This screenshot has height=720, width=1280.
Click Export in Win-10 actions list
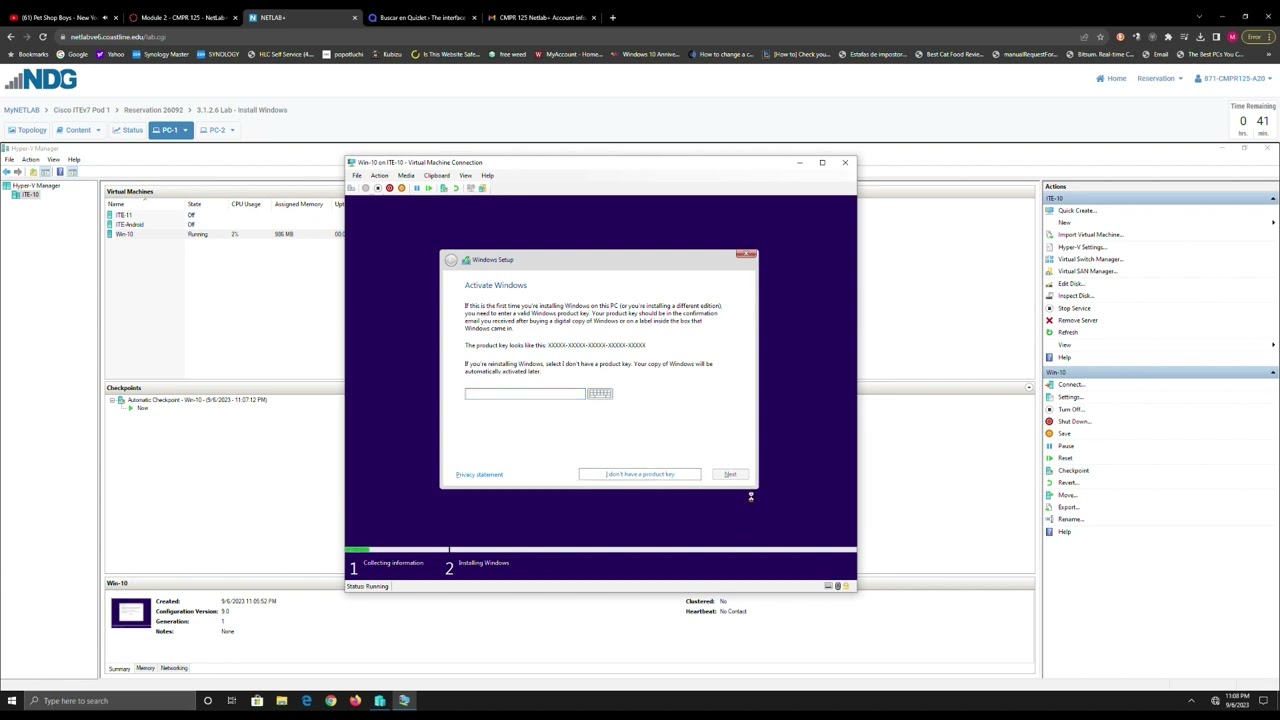tap(1068, 507)
